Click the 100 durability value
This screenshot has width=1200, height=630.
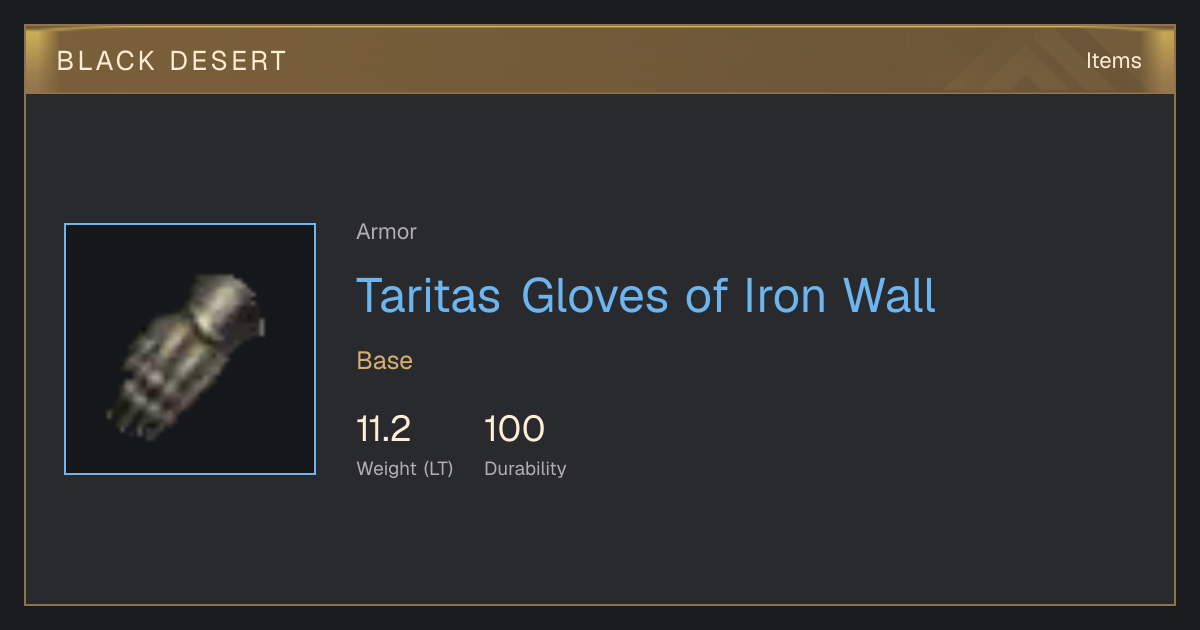[514, 430]
